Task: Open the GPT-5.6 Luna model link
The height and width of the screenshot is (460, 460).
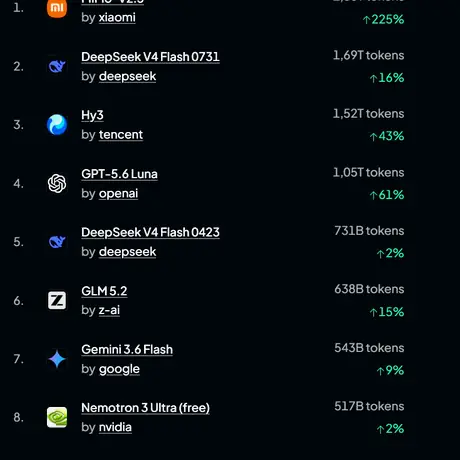Action: click(x=119, y=174)
